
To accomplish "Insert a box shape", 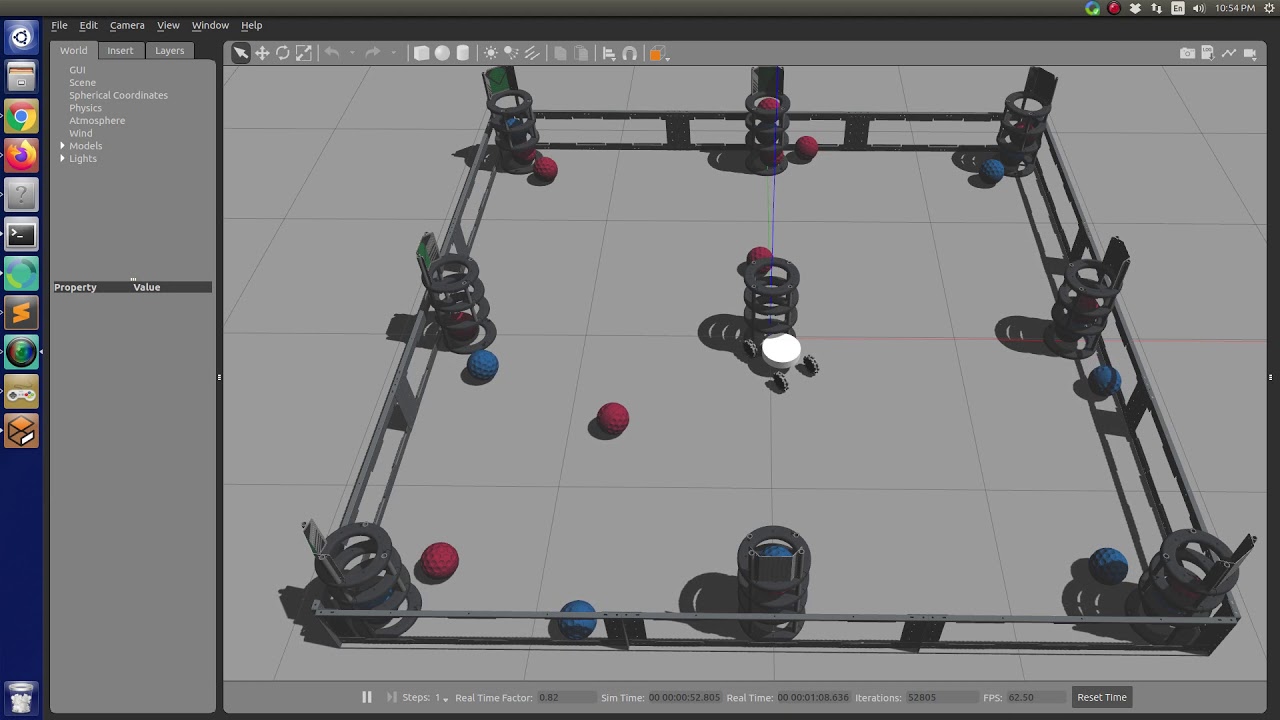I will pos(421,53).
